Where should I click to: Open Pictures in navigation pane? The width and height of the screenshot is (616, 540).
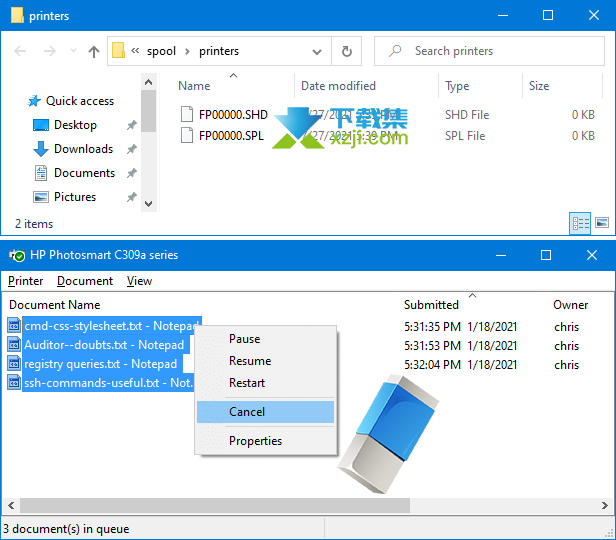(x=75, y=197)
